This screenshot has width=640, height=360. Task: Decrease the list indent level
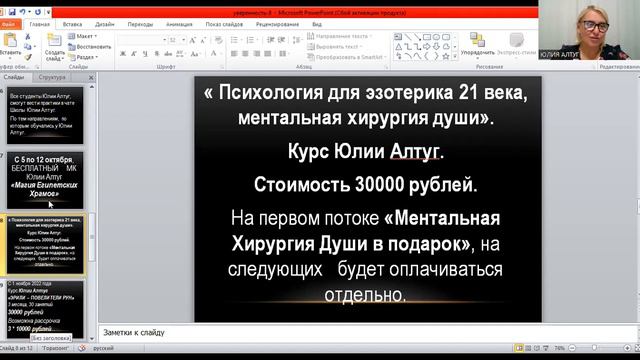tap(270, 40)
